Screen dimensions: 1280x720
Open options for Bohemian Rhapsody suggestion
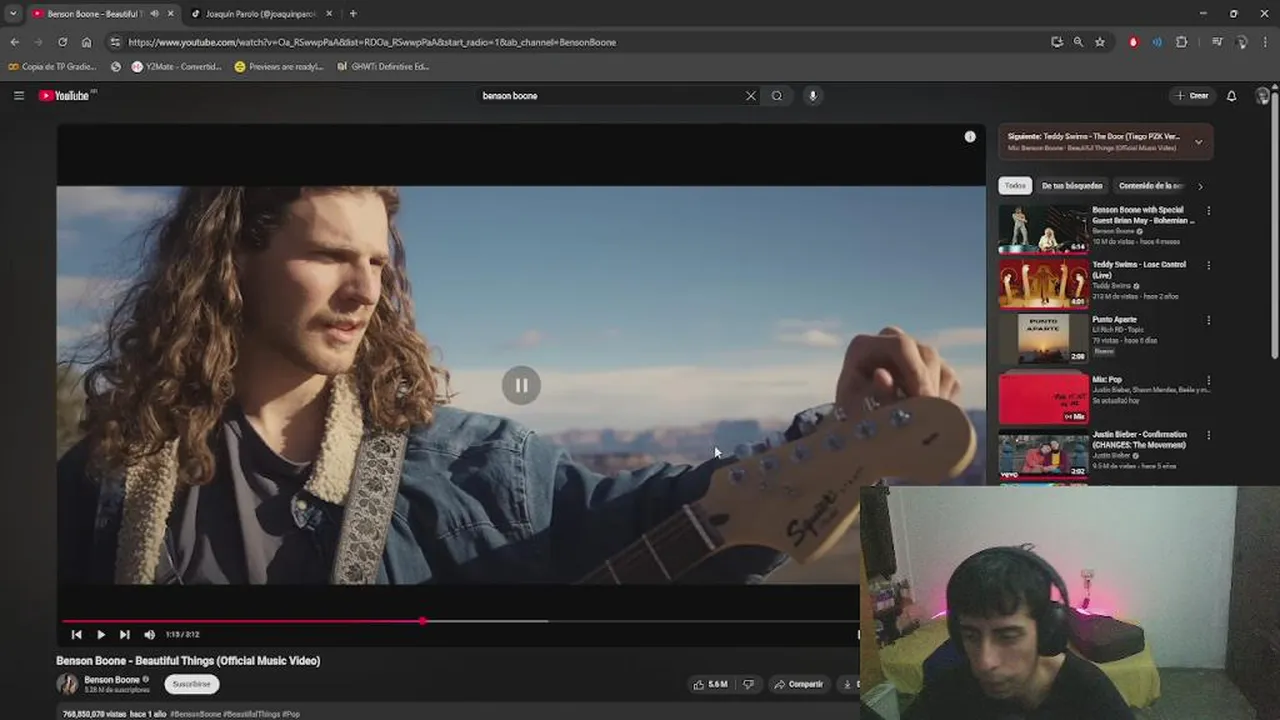click(x=1209, y=211)
